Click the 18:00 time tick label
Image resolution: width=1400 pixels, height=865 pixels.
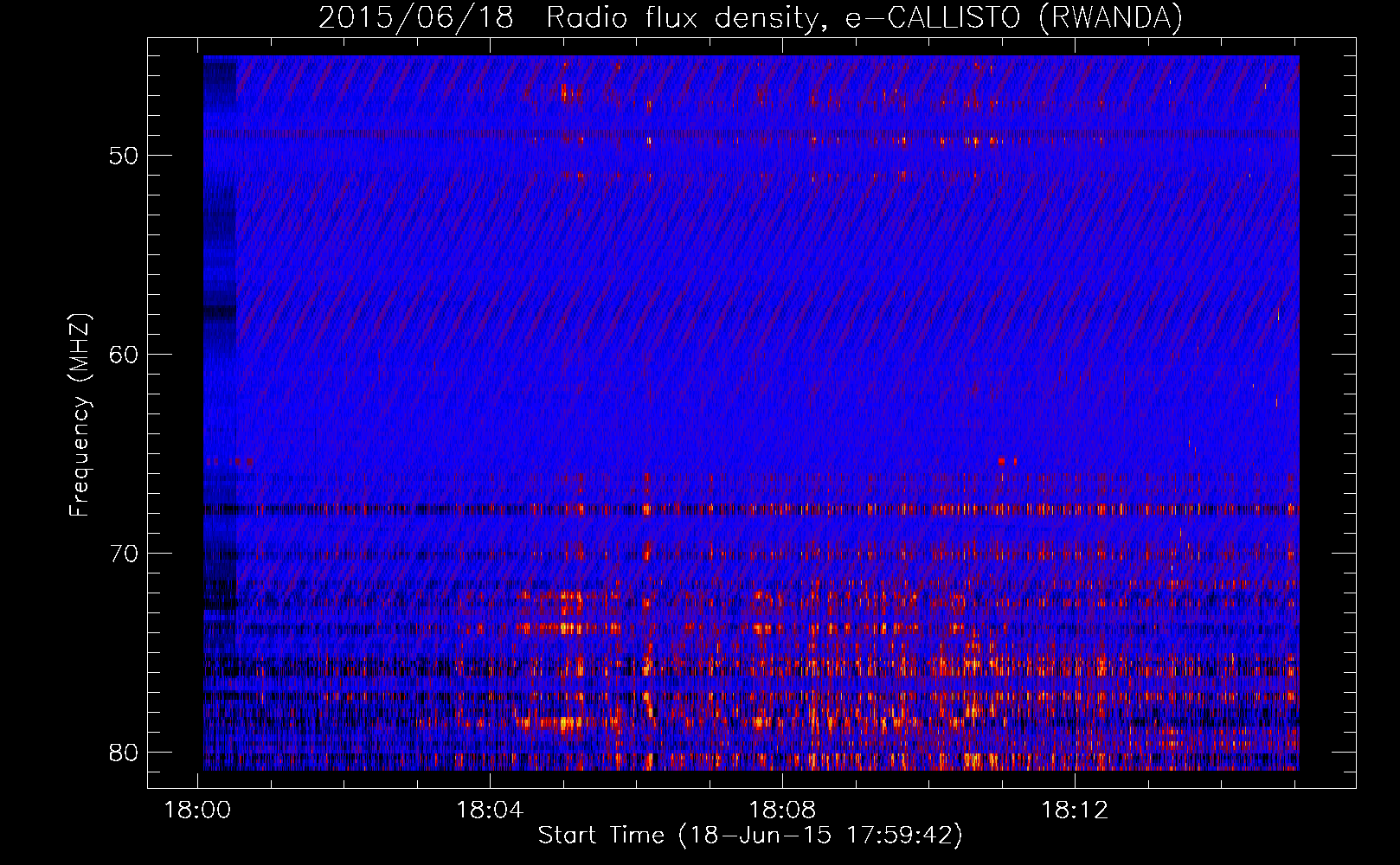click(198, 811)
